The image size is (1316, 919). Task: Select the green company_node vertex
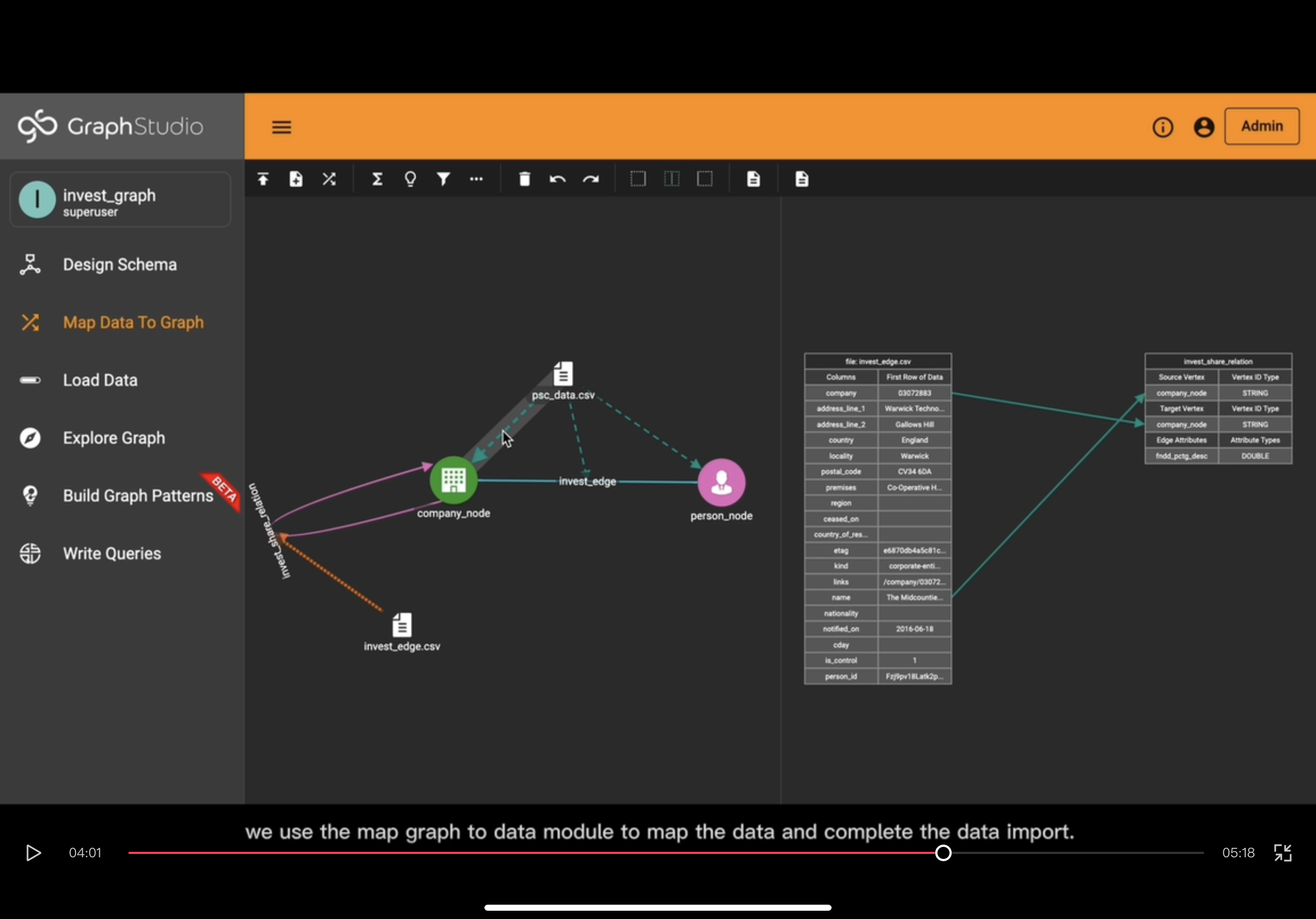(453, 480)
